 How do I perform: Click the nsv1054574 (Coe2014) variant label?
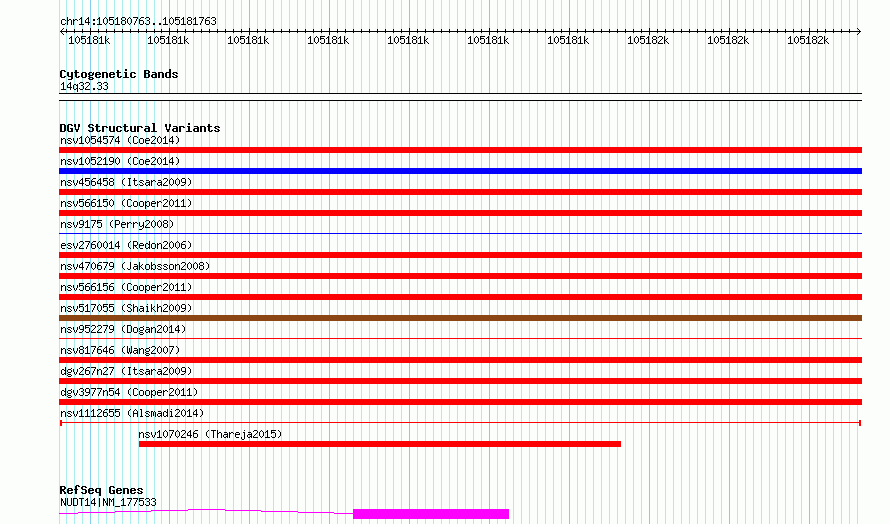point(120,140)
